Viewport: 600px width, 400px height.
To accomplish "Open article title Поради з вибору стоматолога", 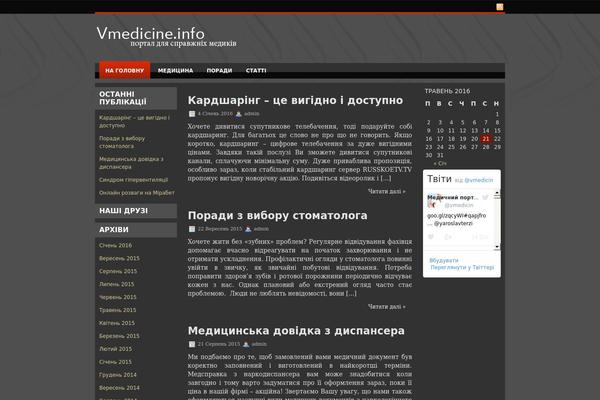I will click(x=277, y=216).
